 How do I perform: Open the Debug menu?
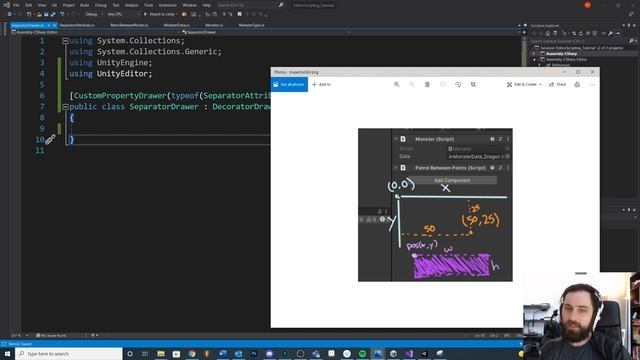pos(100,5)
